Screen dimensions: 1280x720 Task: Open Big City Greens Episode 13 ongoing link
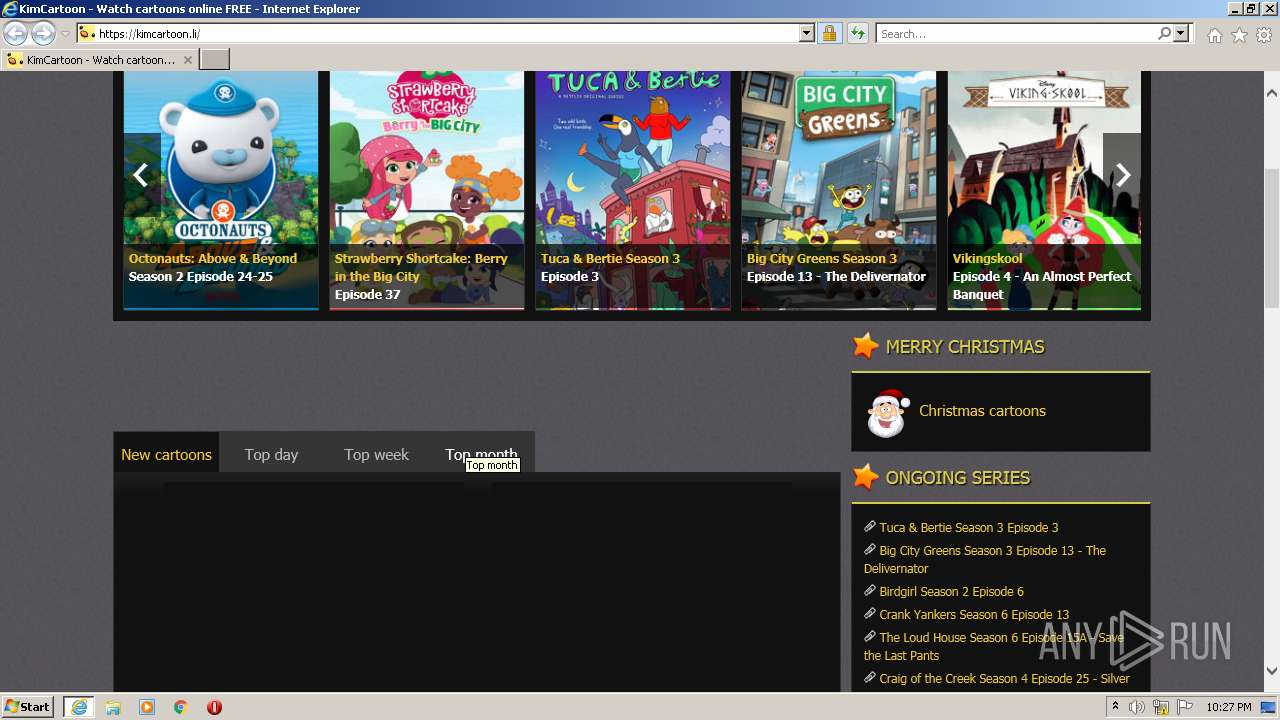coord(985,559)
